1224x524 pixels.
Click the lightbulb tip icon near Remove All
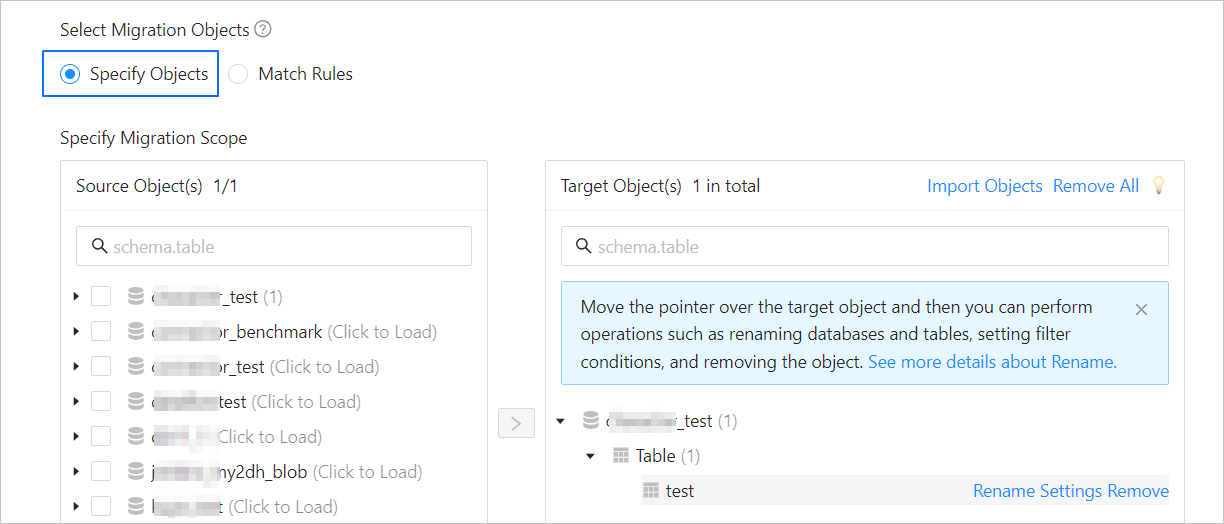[1159, 185]
